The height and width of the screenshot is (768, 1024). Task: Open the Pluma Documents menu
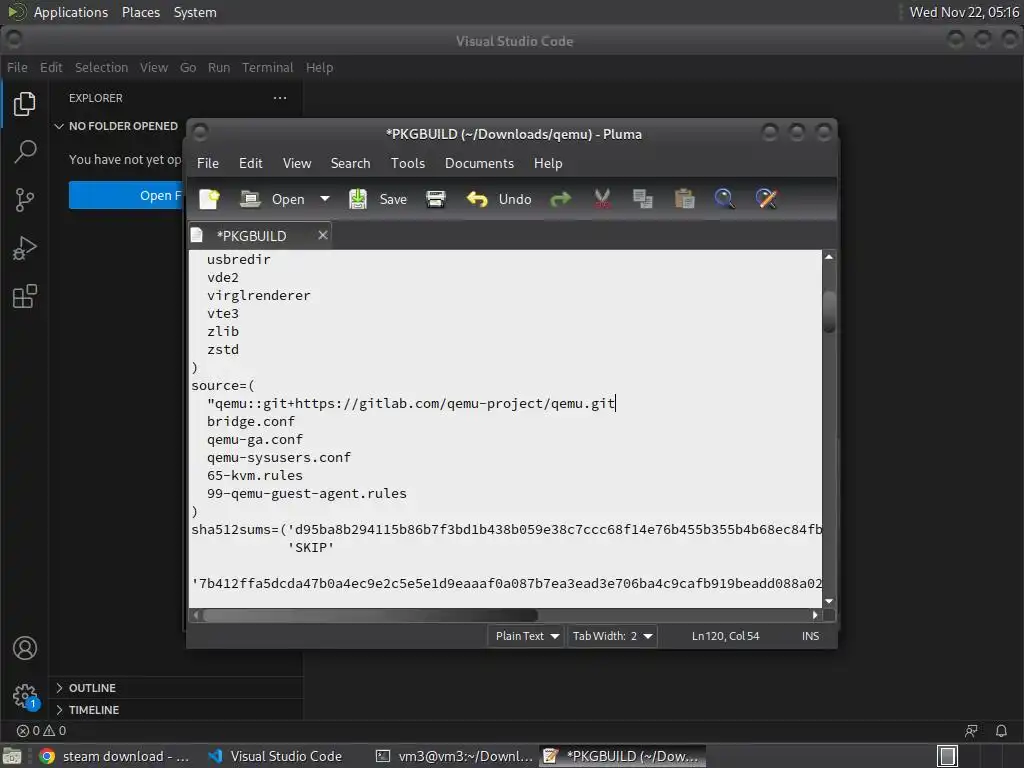[x=479, y=163]
